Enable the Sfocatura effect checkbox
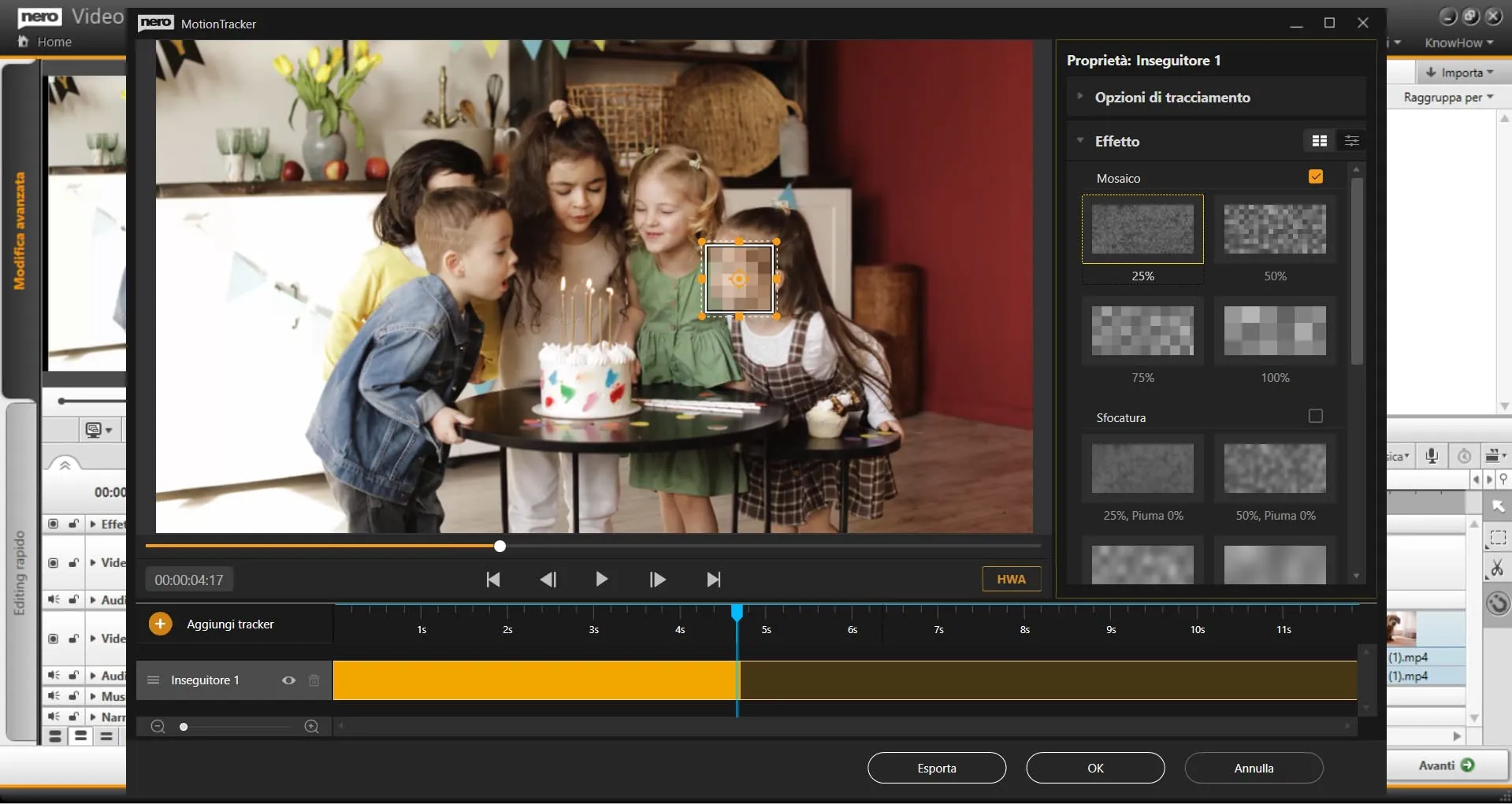Screen dimensions: 1512x804 coord(1315,417)
